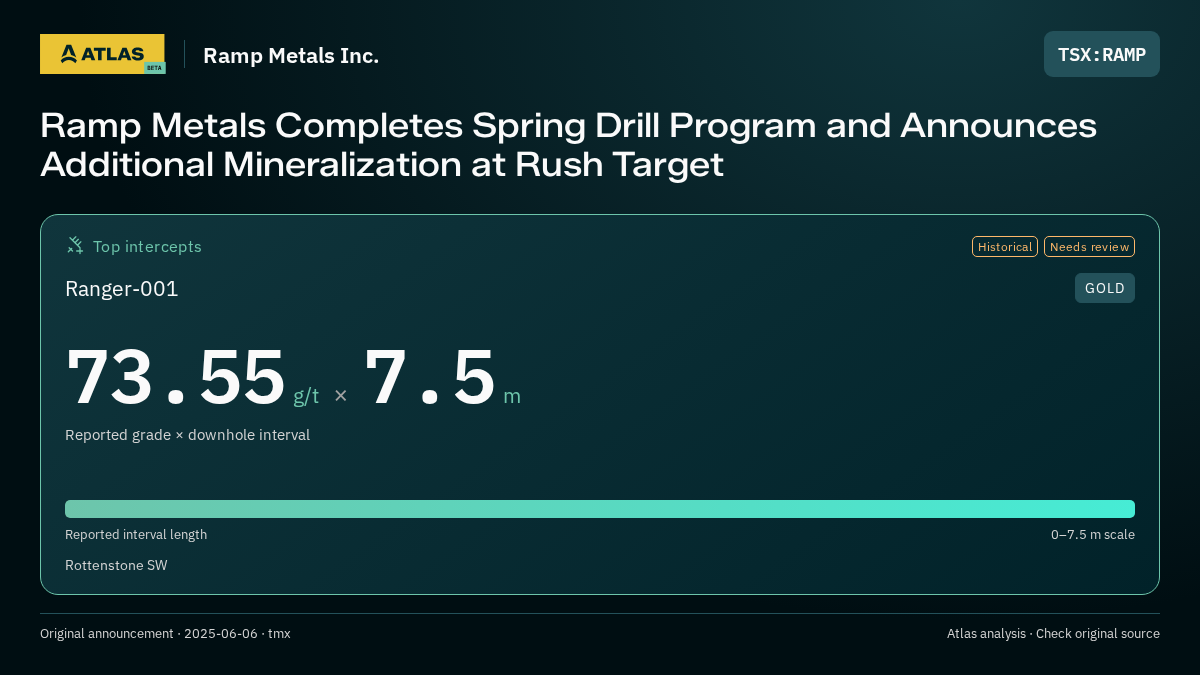Click the 7.5 interval value
This screenshot has width=1200, height=675.
pyautogui.click(x=430, y=377)
